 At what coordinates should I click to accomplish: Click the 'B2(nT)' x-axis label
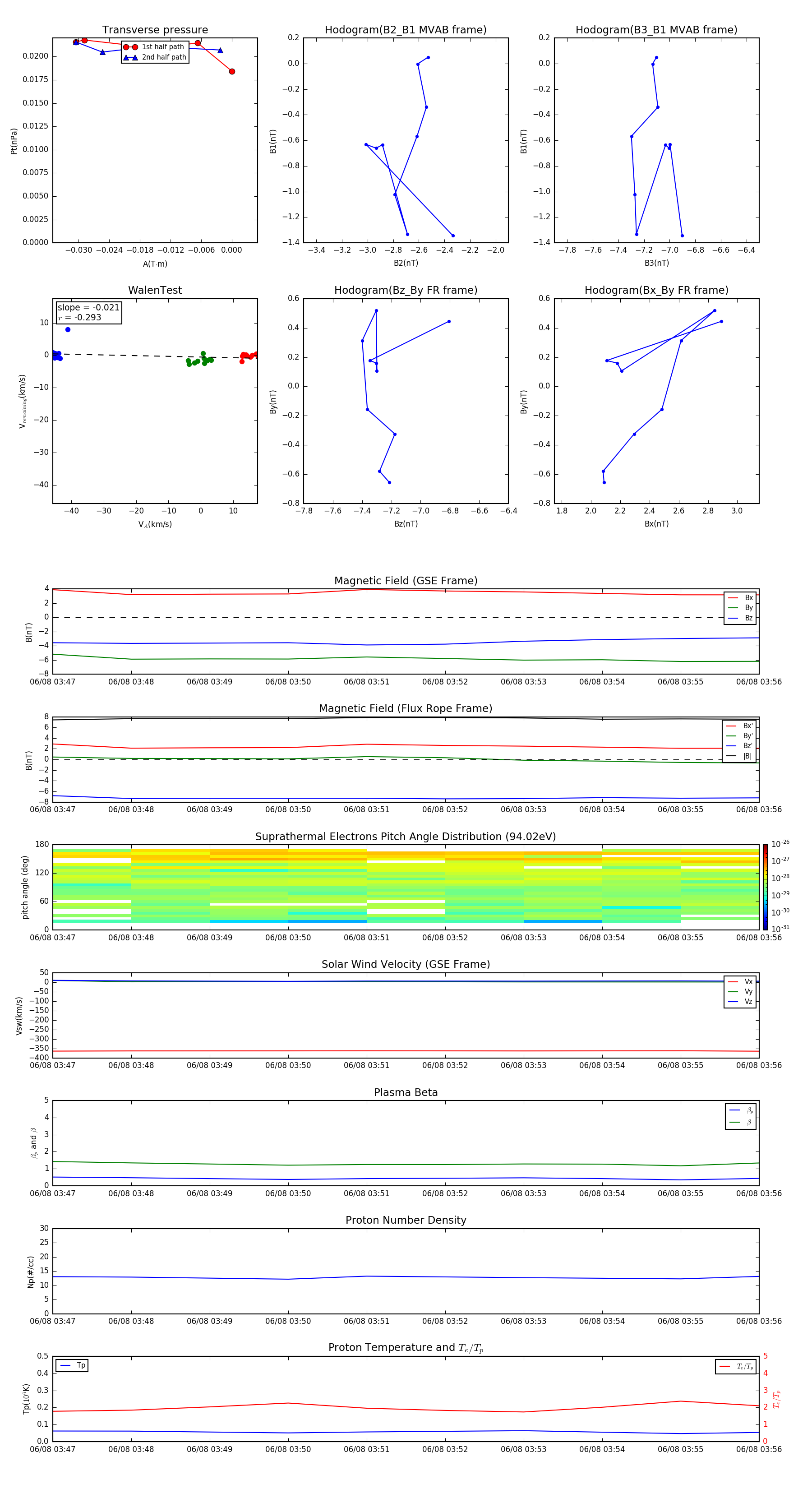(406, 263)
